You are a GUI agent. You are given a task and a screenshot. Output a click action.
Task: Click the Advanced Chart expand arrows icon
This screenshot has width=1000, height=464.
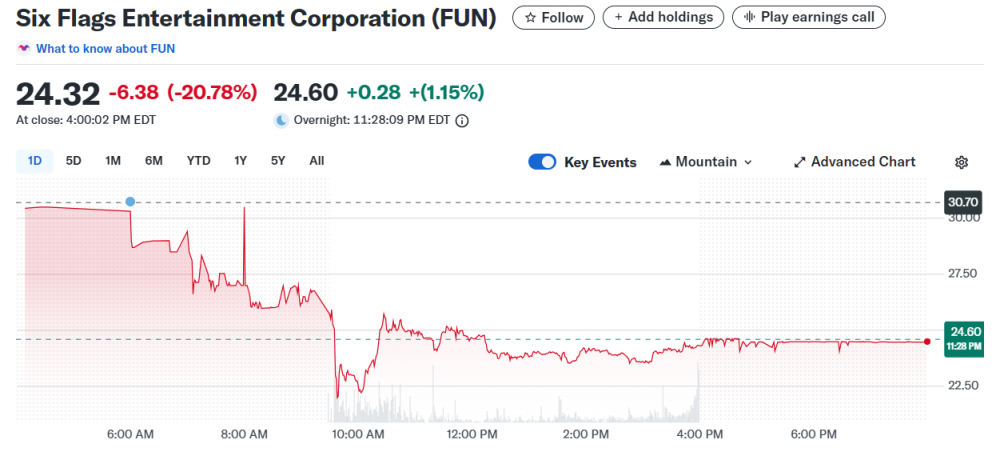pos(800,162)
